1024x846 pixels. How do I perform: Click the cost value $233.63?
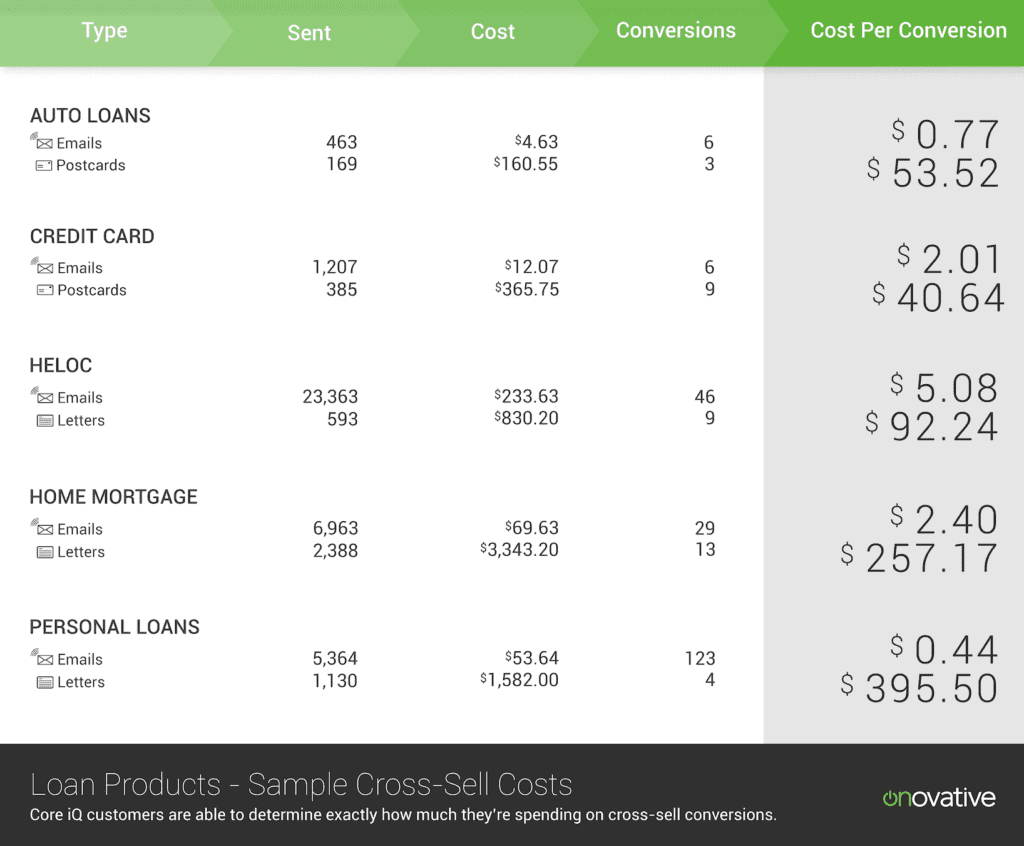tap(526, 396)
